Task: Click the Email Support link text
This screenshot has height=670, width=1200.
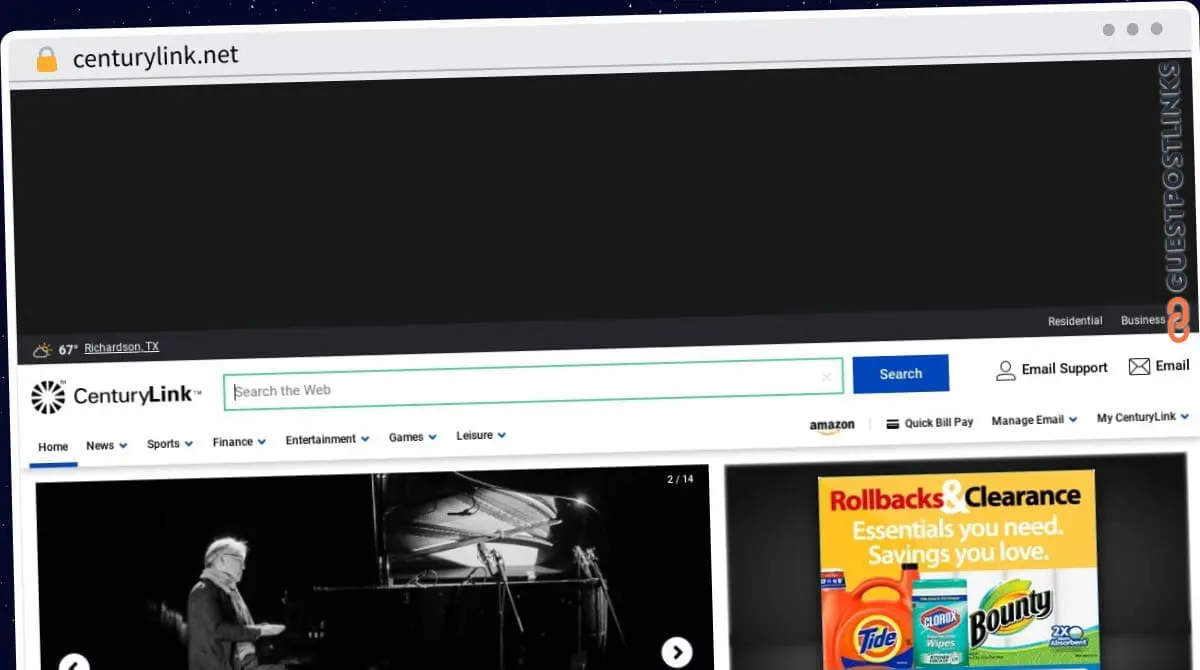Action: 1064,368
